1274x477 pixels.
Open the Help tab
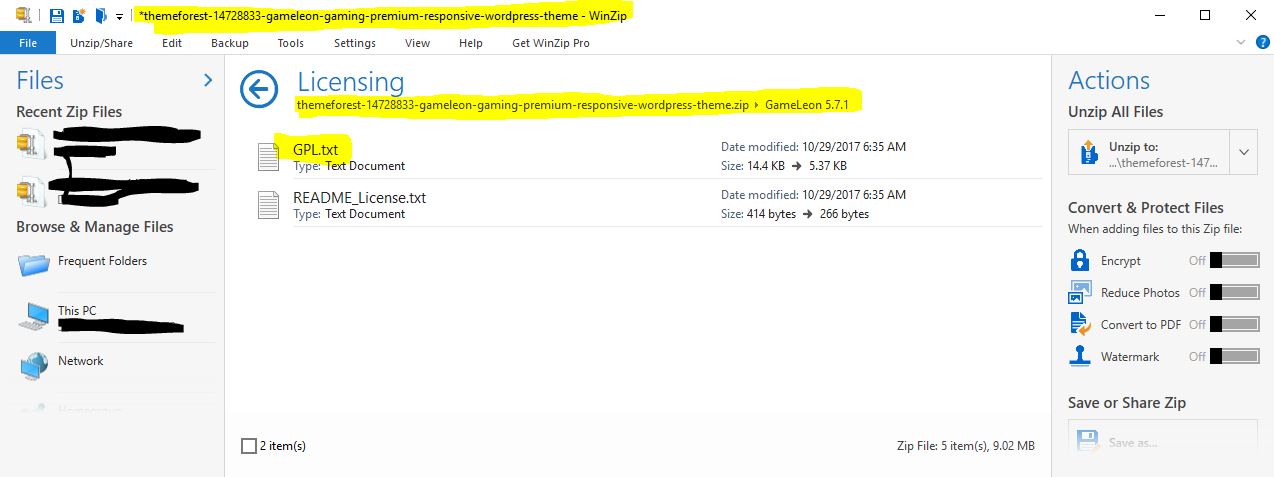[x=471, y=43]
